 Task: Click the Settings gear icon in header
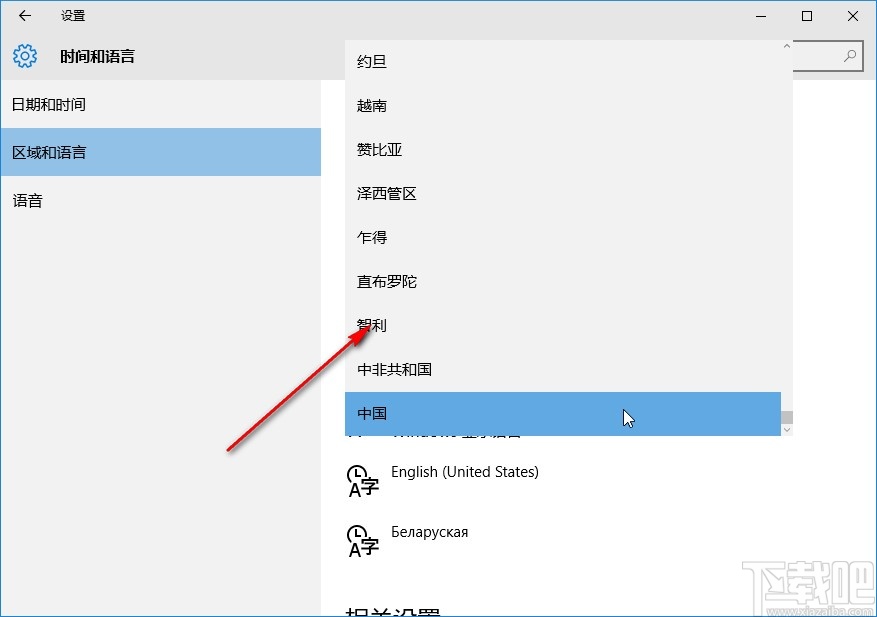coord(24,56)
